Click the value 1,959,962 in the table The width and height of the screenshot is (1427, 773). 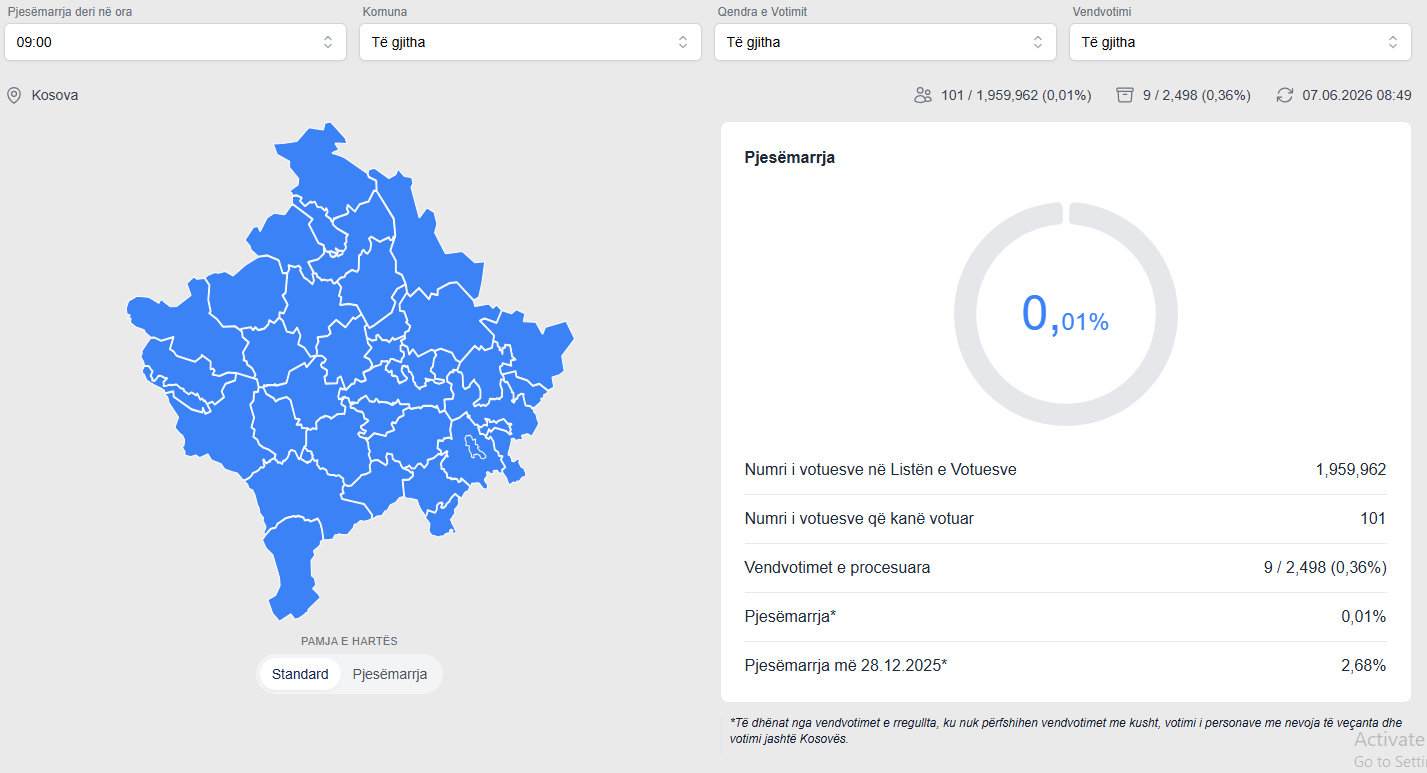1351,469
